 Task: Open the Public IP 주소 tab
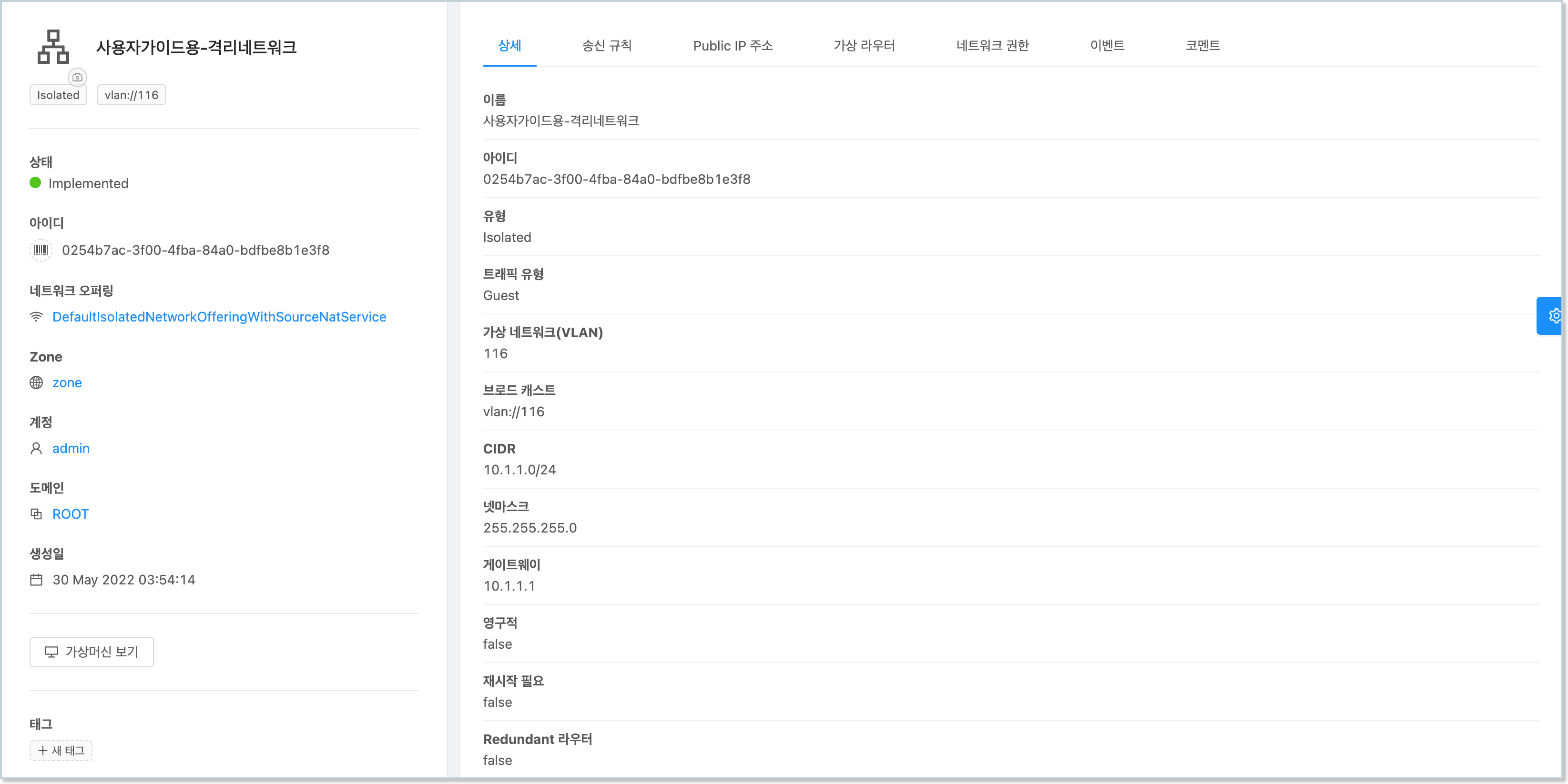pyautogui.click(x=732, y=46)
